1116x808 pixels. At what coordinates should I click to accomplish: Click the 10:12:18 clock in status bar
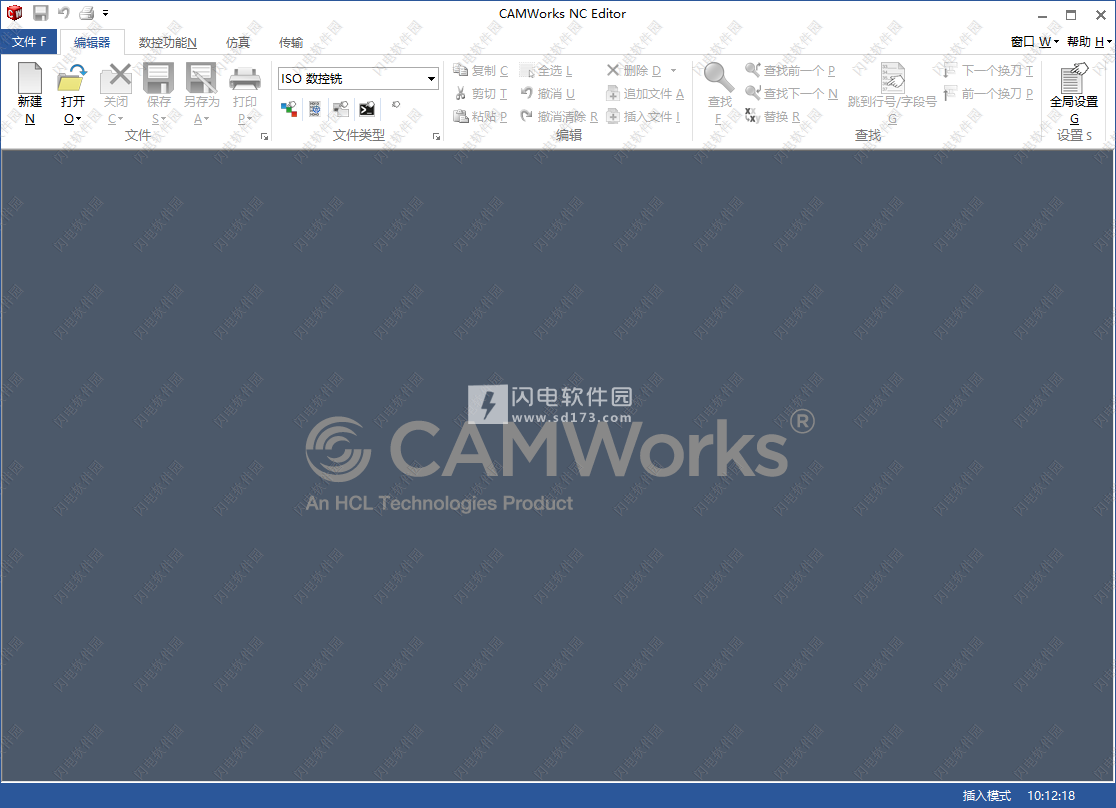click(1051, 796)
